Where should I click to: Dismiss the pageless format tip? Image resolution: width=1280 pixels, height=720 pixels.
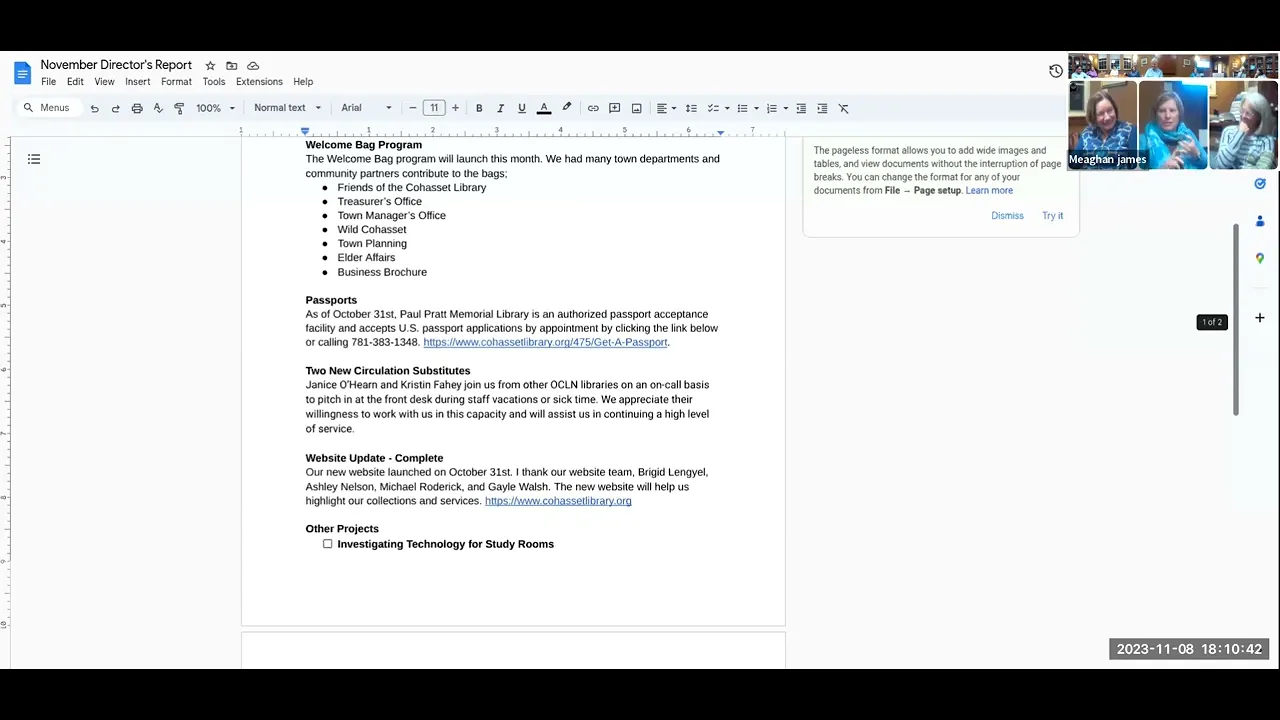[1007, 216]
